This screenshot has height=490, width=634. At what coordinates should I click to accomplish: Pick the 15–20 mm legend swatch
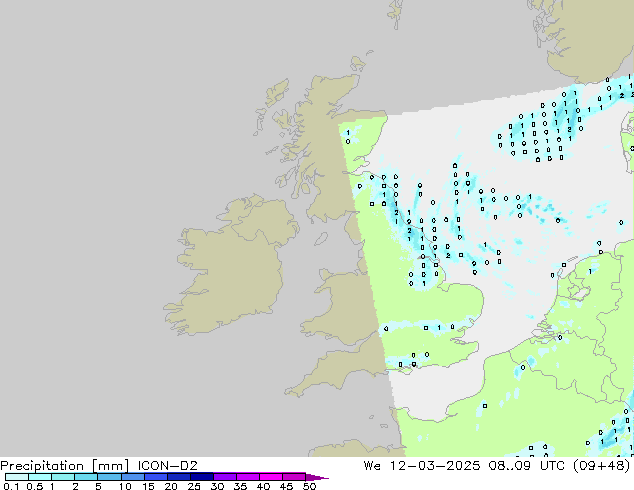pos(156,477)
